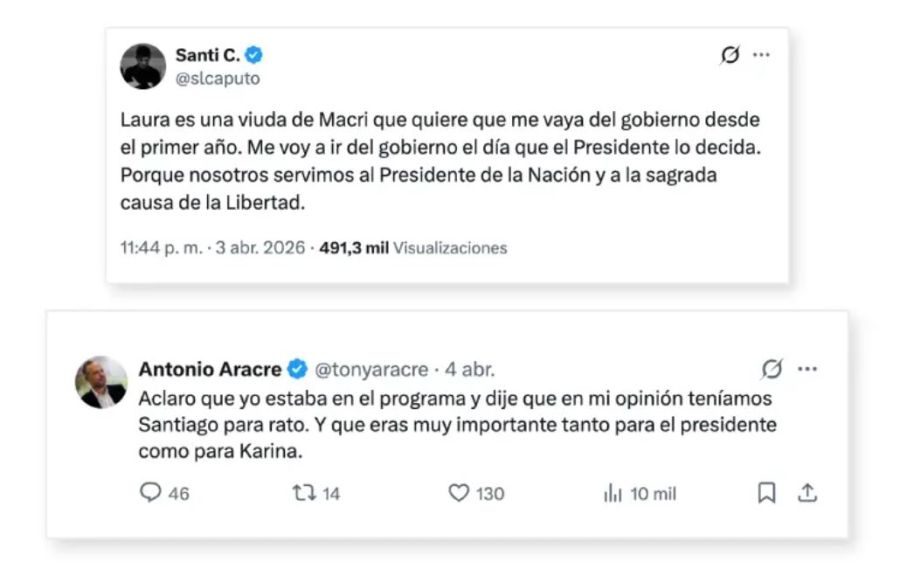This screenshot has height=576, width=900.
Task: Click Antonio Aracre's verified checkmark
Action: tap(296, 368)
